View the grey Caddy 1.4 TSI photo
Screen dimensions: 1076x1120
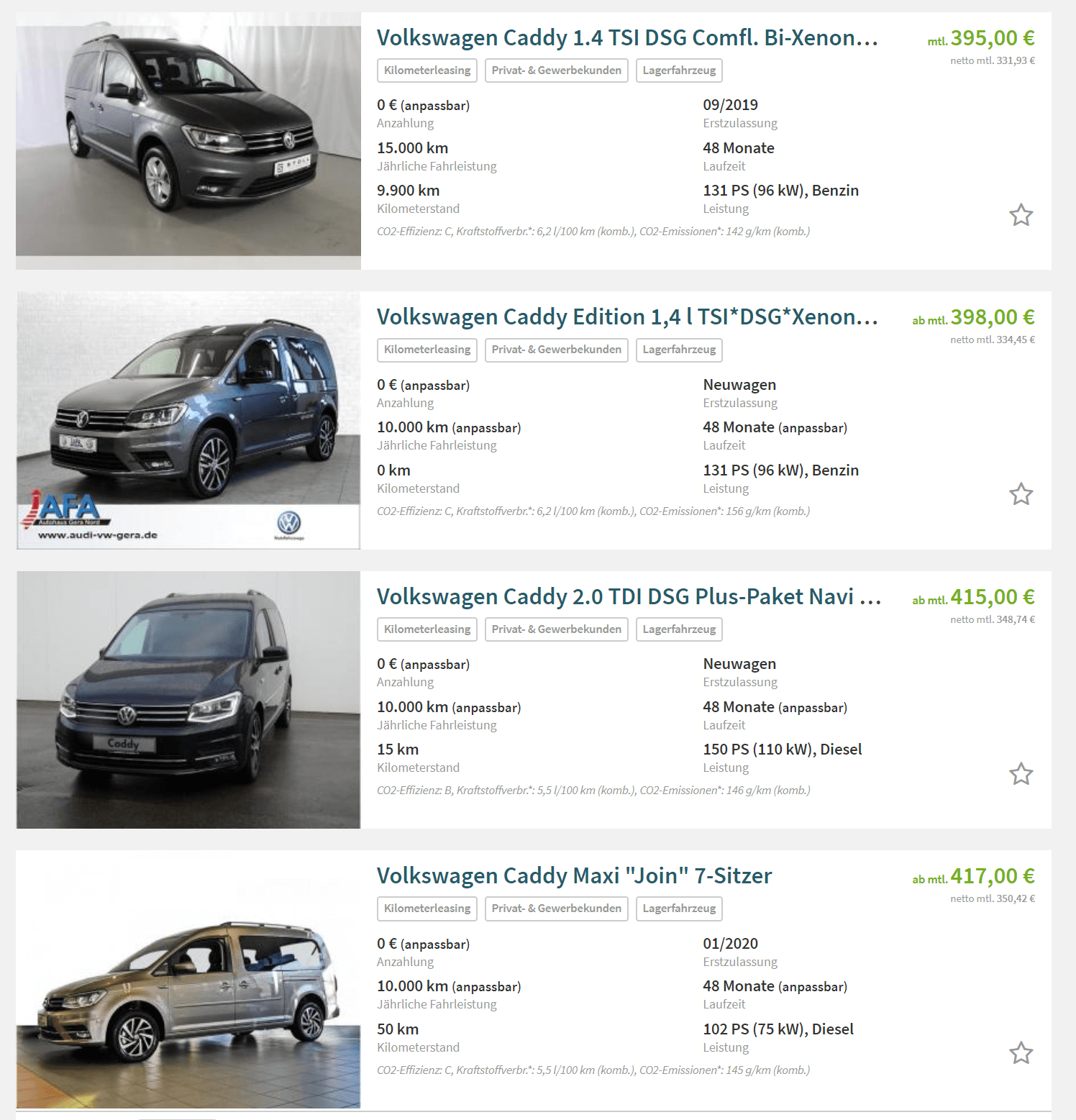tap(188, 141)
